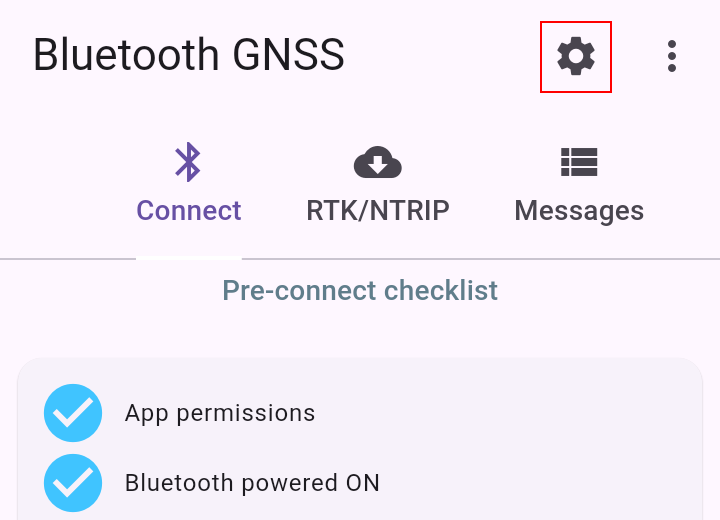720x520 pixels.
Task: Open the Messages tab
Action: click(x=579, y=211)
